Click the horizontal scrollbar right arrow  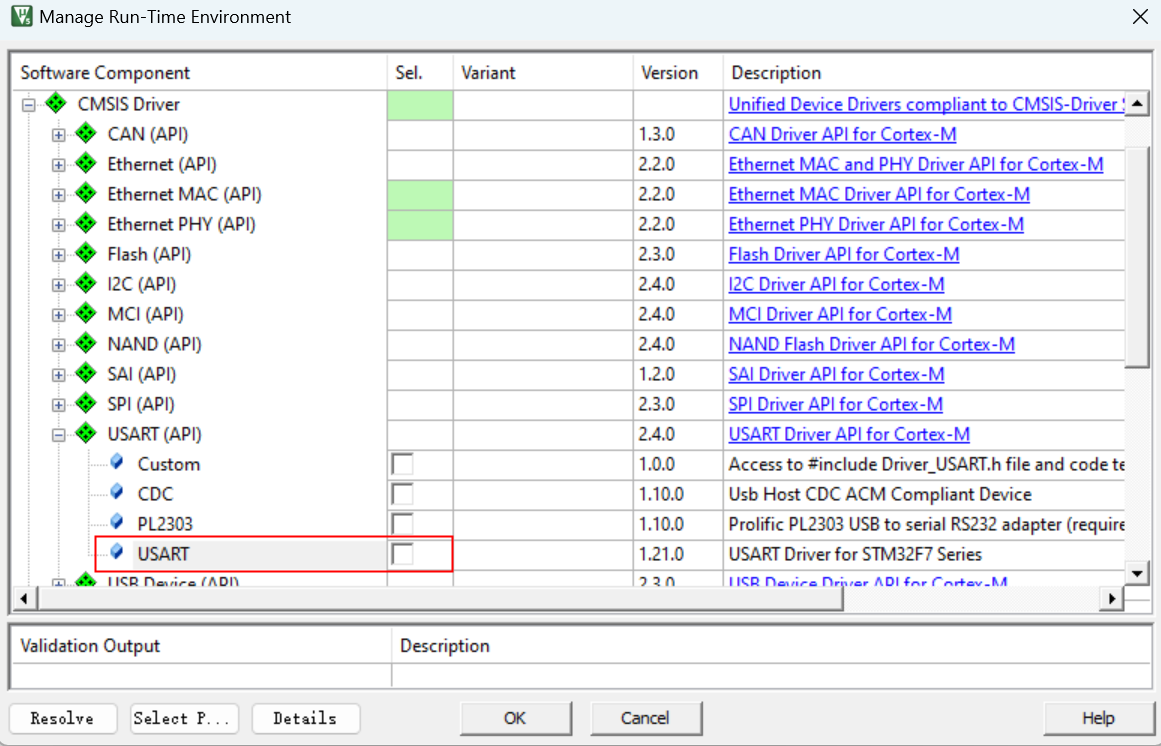tap(1111, 598)
